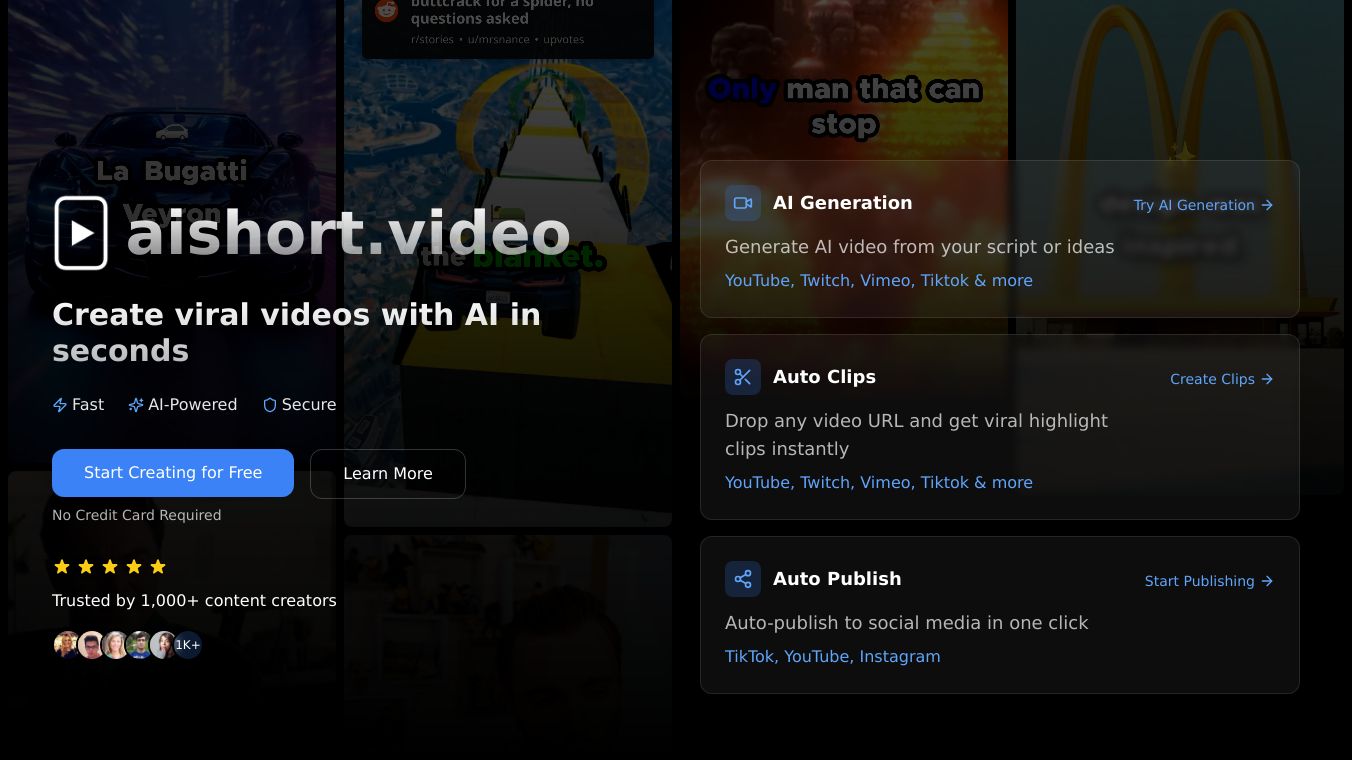Click the sparkle AI-Powered icon
The height and width of the screenshot is (760, 1352).
pos(136,405)
